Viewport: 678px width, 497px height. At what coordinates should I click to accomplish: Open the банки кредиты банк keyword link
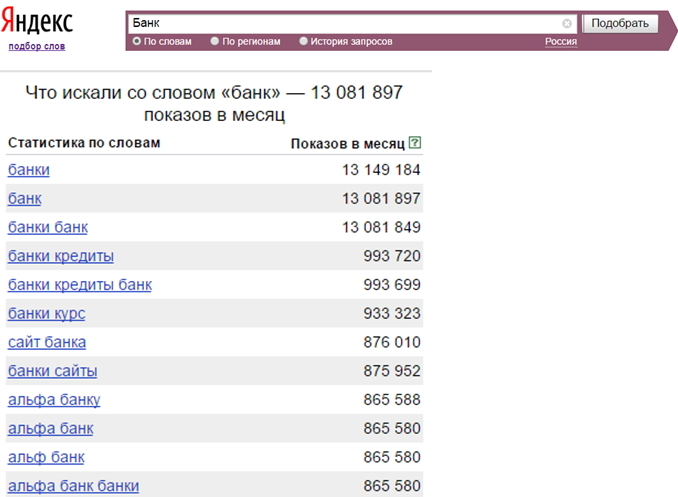[x=80, y=285]
